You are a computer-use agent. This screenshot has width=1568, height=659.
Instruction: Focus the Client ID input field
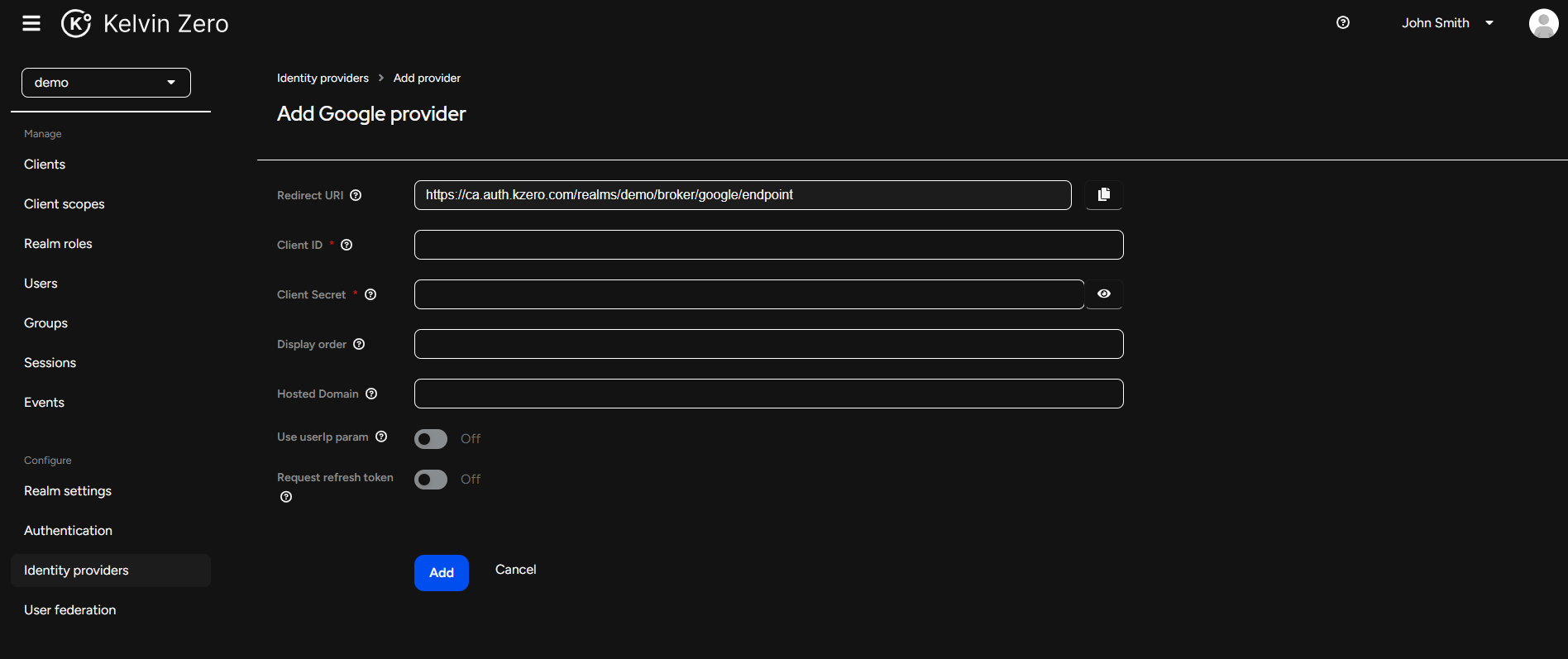tap(769, 245)
